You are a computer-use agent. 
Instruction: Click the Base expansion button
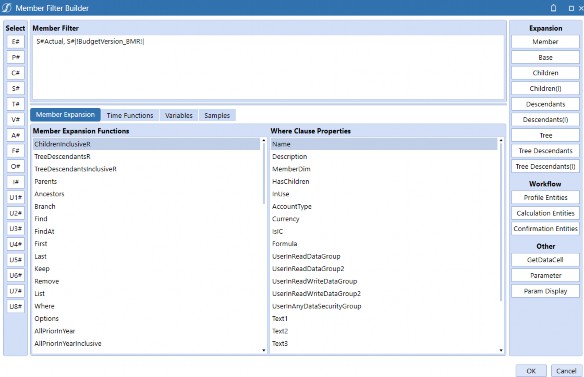click(x=545, y=57)
